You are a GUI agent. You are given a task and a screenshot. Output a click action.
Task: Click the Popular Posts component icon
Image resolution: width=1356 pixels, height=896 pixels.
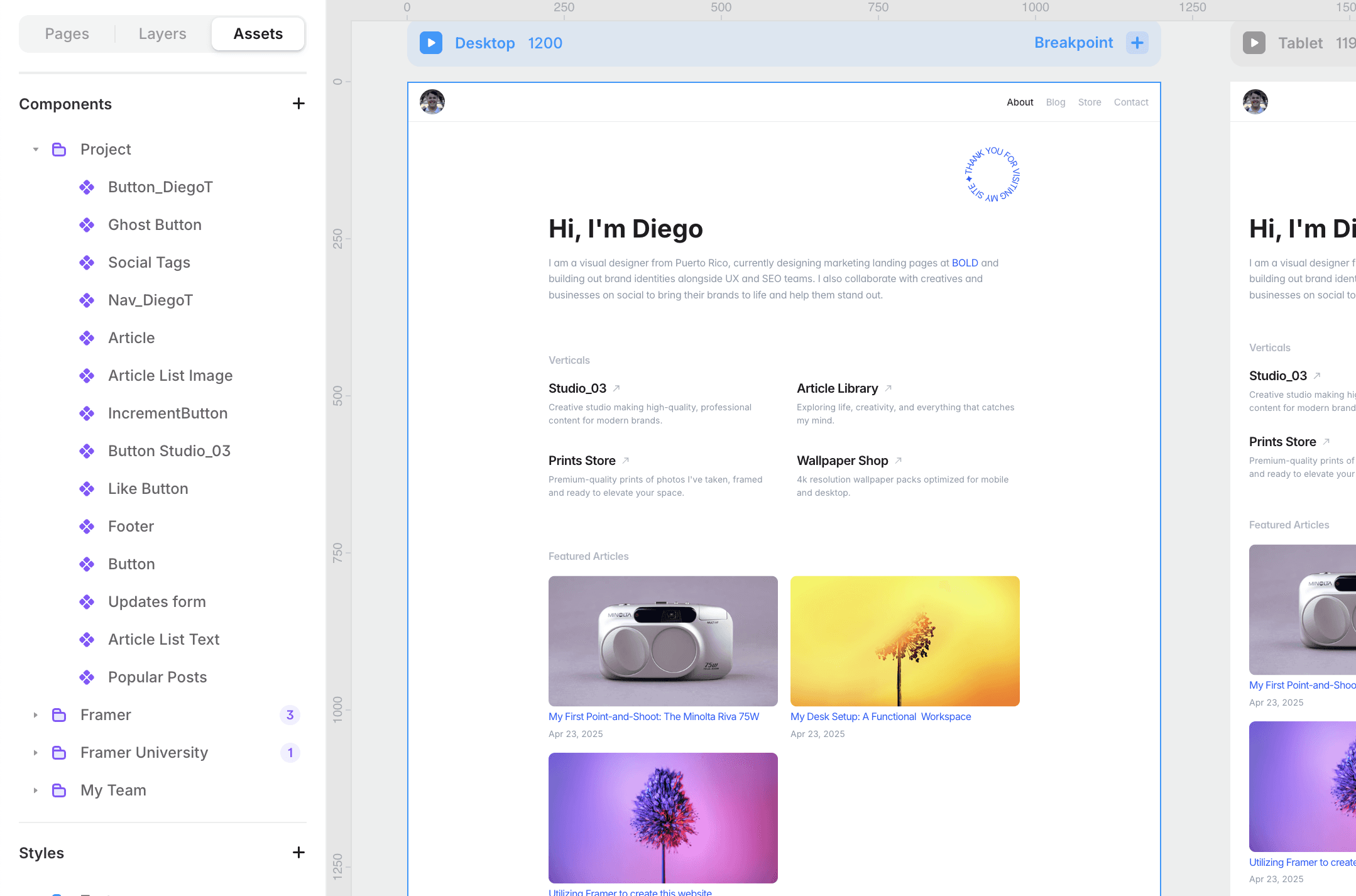[87, 677]
